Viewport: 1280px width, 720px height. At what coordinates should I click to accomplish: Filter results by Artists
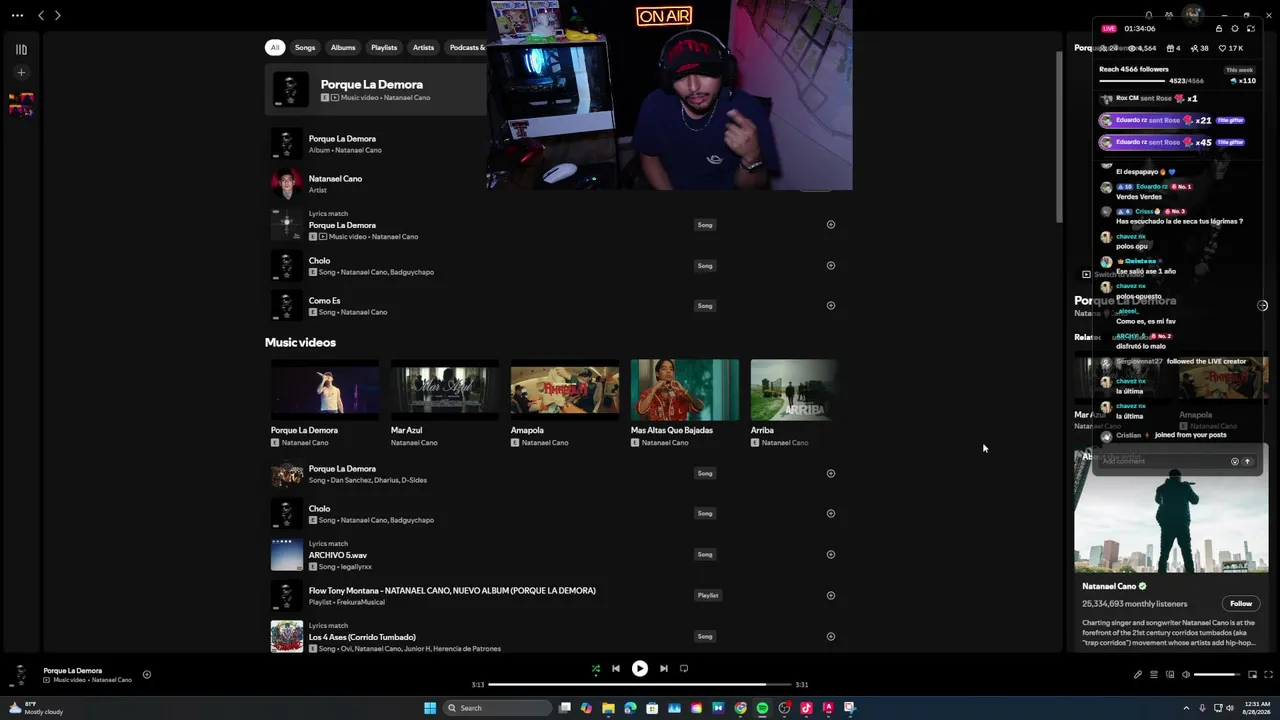tap(424, 47)
